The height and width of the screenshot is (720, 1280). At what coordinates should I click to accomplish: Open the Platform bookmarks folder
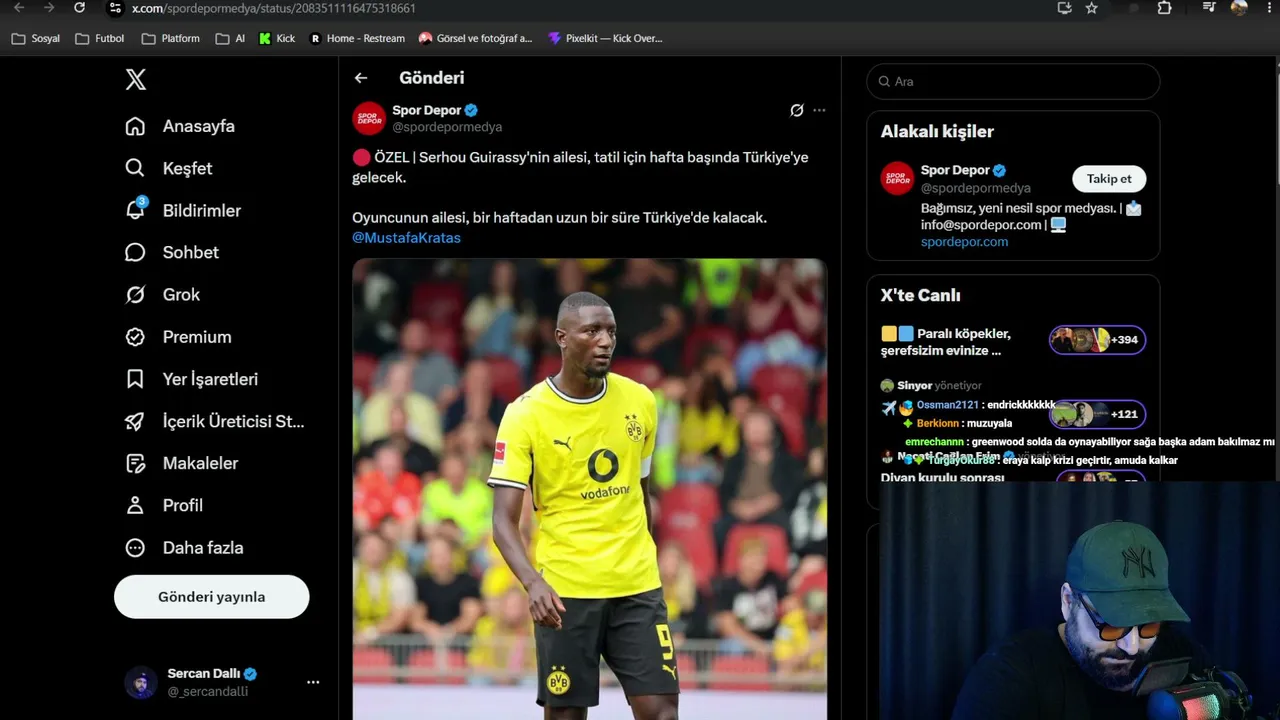[x=171, y=38]
